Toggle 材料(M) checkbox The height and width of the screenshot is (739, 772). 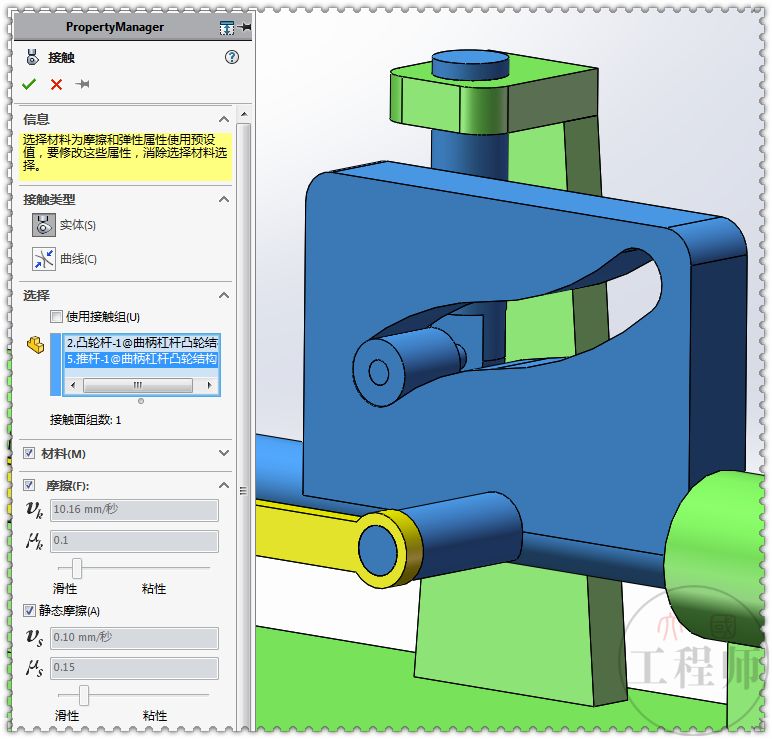(29, 453)
